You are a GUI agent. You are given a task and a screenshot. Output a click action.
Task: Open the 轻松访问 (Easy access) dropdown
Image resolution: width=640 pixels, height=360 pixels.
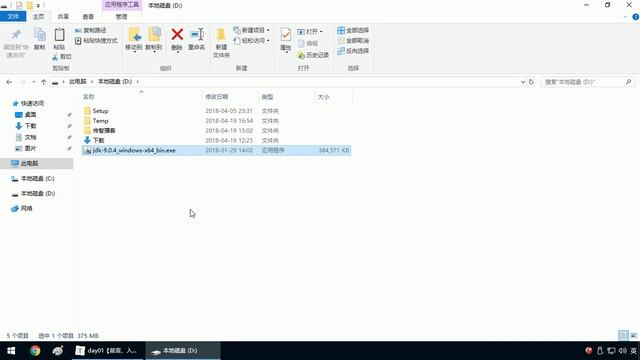268,40
